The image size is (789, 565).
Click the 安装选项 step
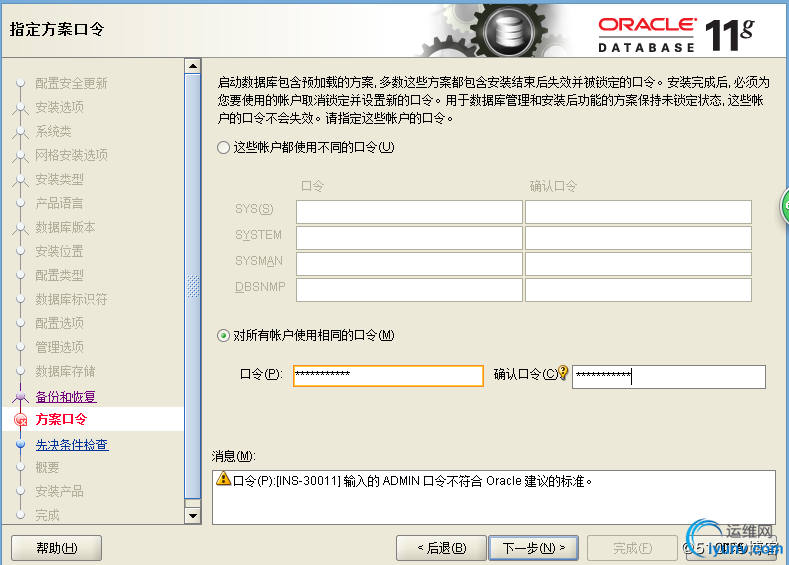pos(59,107)
